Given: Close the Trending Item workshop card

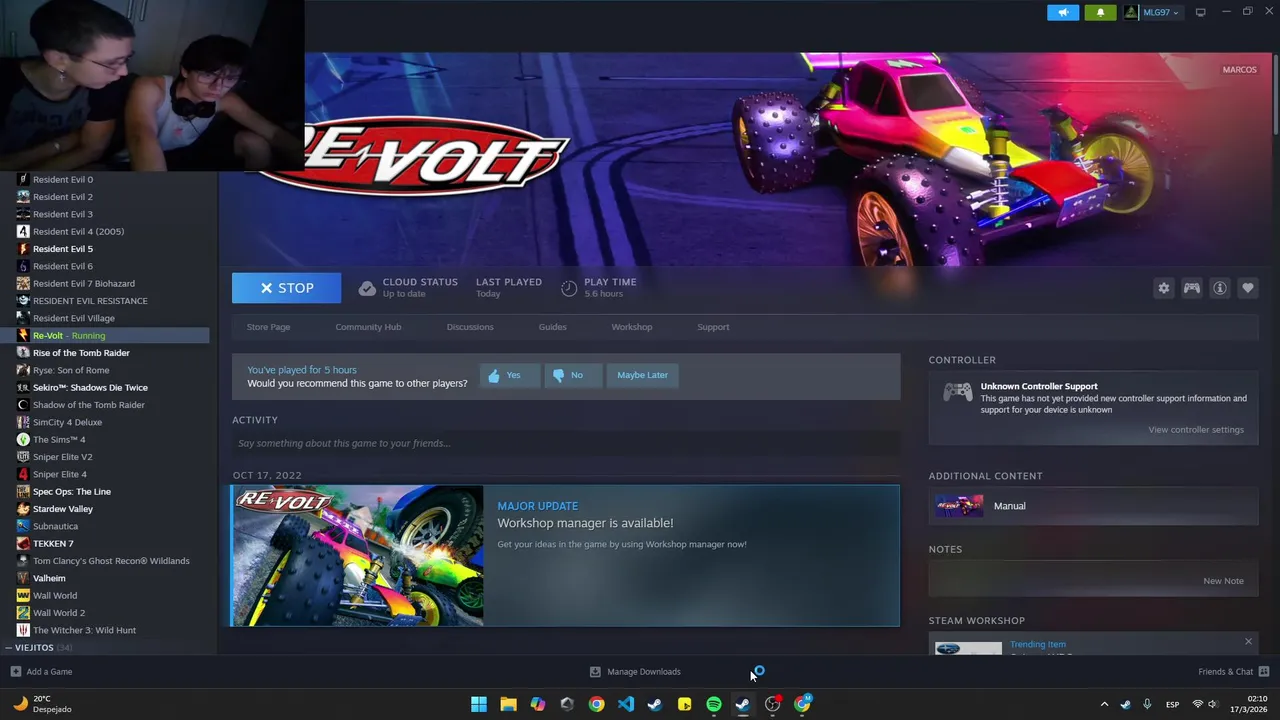Looking at the screenshot, I should 1248,642.
